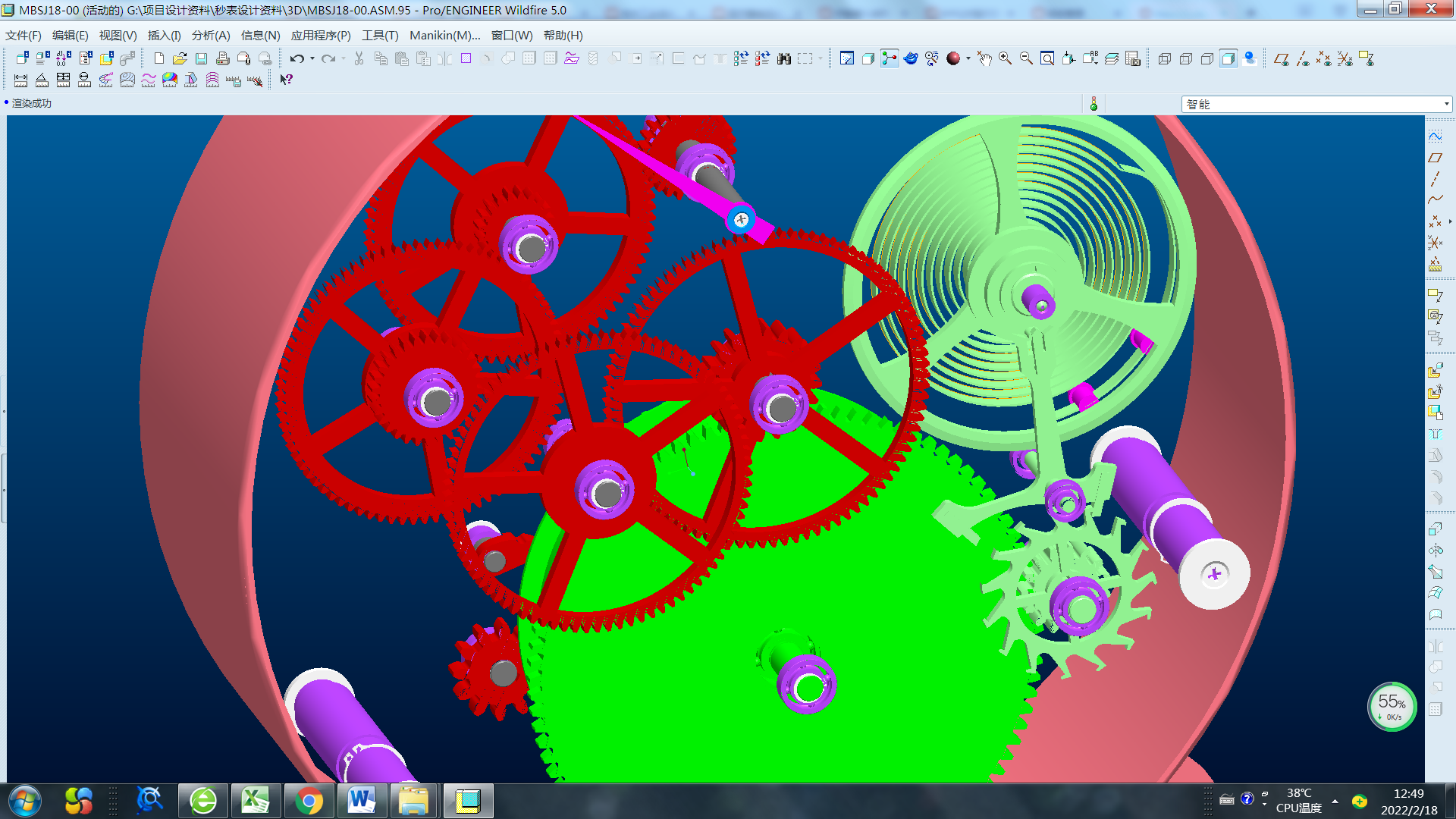Toggle datum planes display
Image resolution: width=1456 pixels, height=819 pixels.
1282,58
